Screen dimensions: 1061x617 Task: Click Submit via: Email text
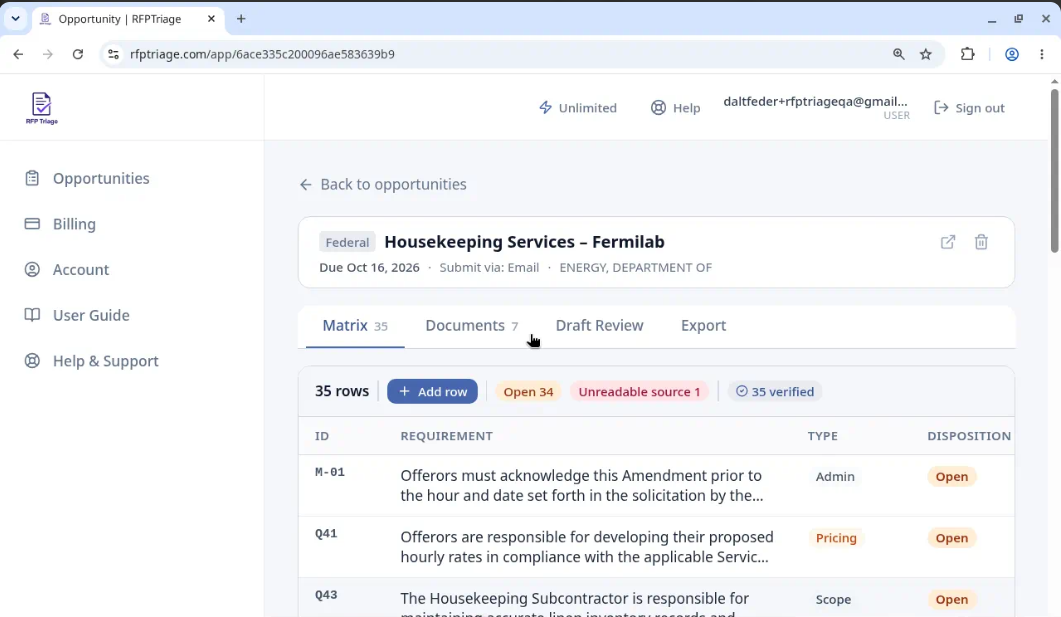point(489,267)
